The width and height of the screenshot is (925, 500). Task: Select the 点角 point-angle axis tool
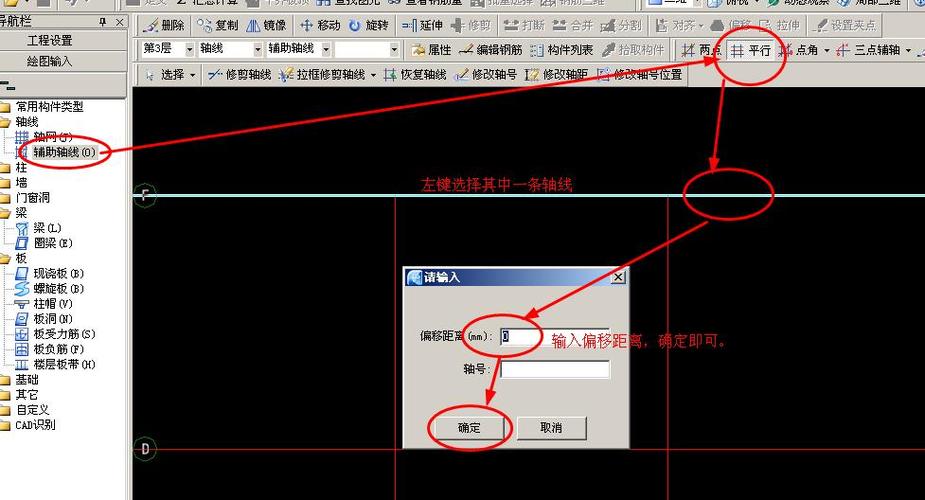click(798, 50)
